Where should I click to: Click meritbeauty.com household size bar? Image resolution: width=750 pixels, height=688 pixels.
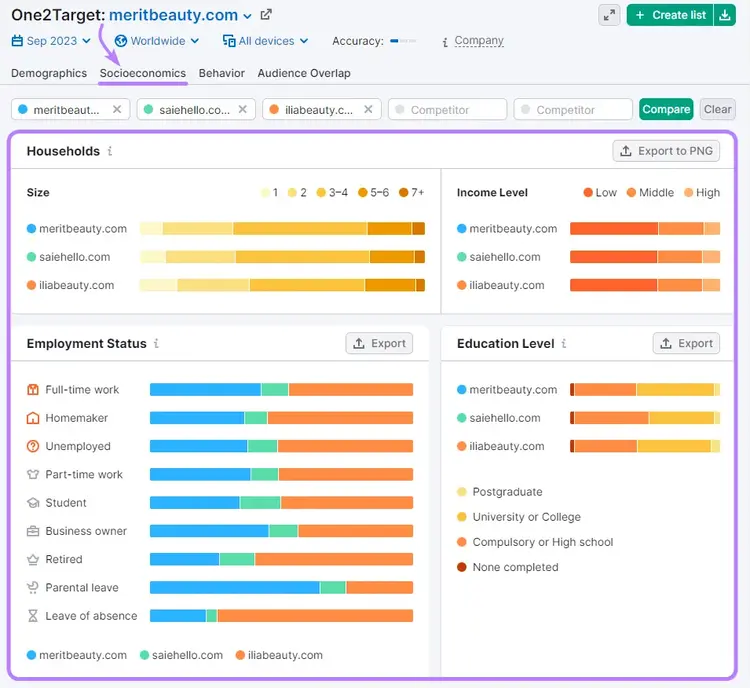coord(282,229)
